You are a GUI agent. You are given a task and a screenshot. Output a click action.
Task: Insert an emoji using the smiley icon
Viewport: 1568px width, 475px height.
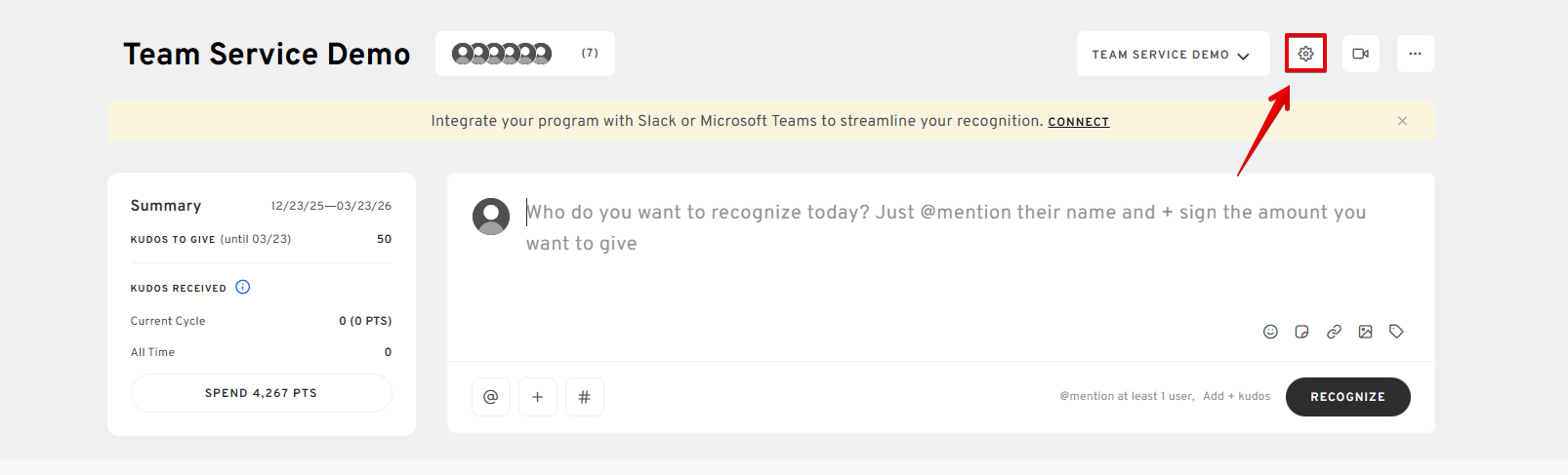pyautogui.click(x=1270, y=332)
